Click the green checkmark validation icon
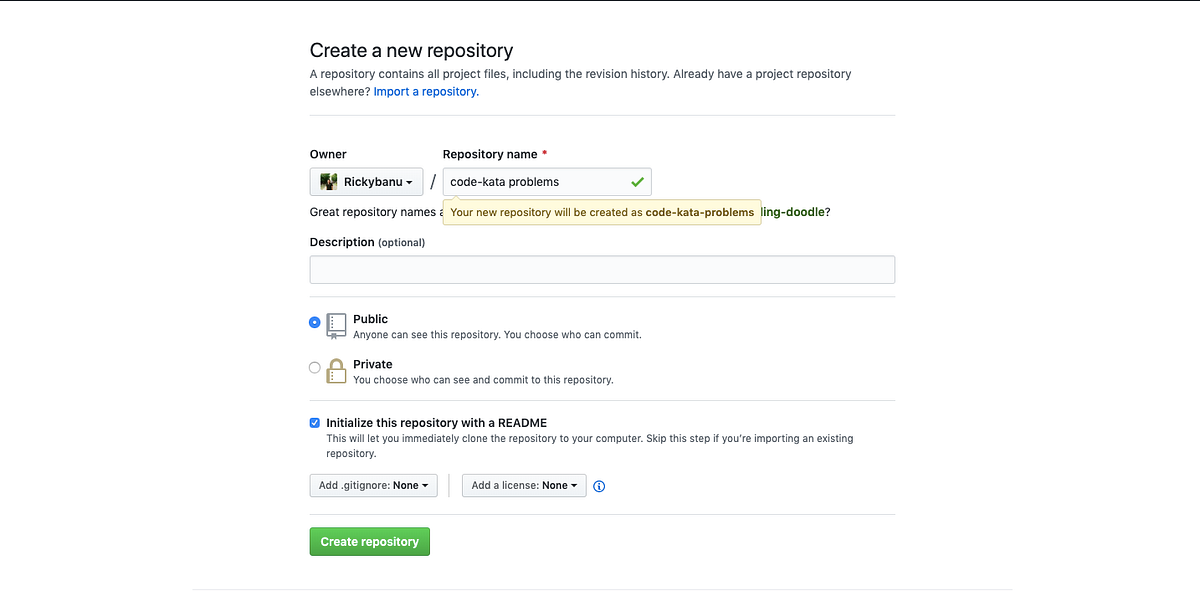 tap(636, 181)
